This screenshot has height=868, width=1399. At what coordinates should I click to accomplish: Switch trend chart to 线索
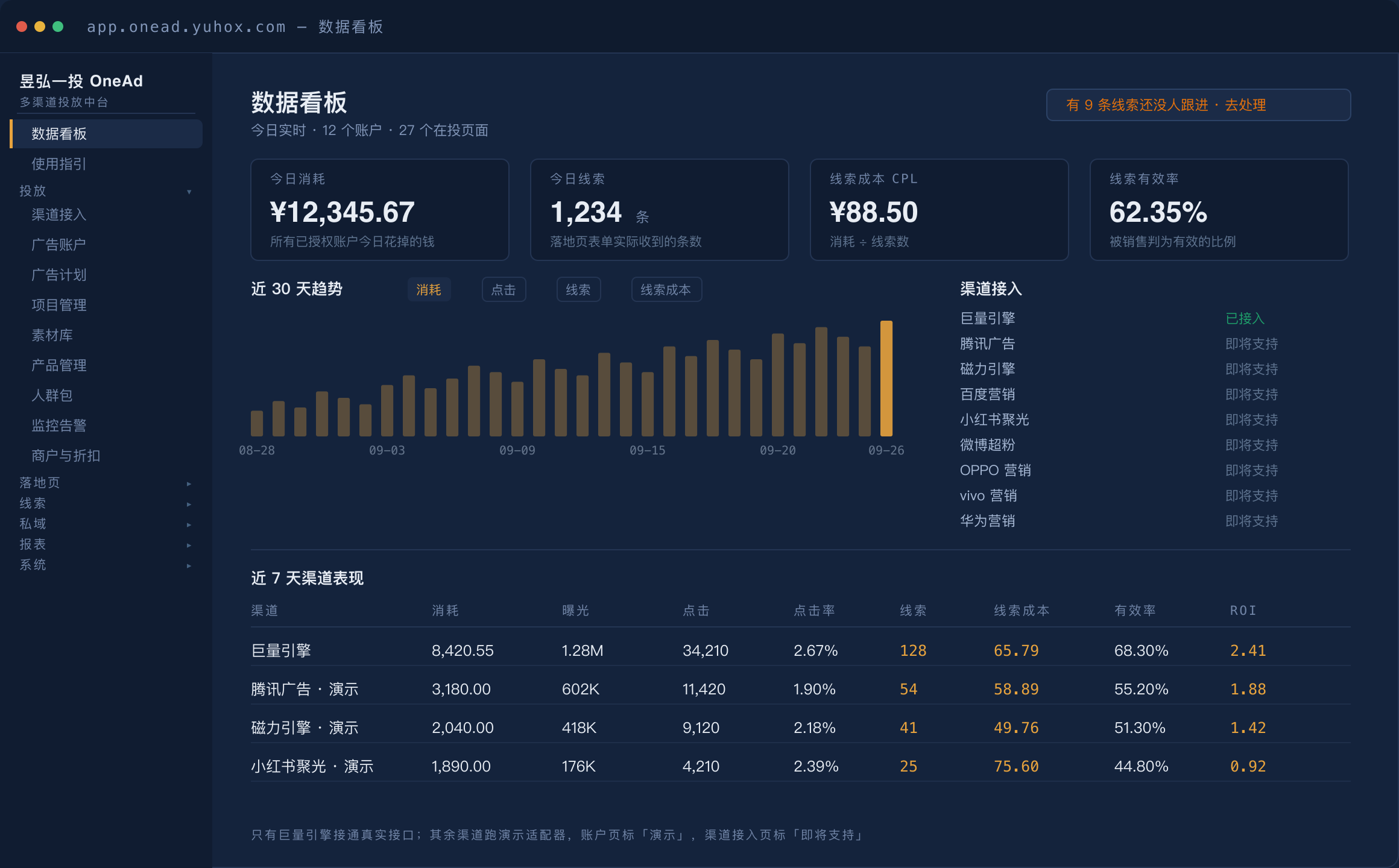pyautogui.click(x=578, y=289)
